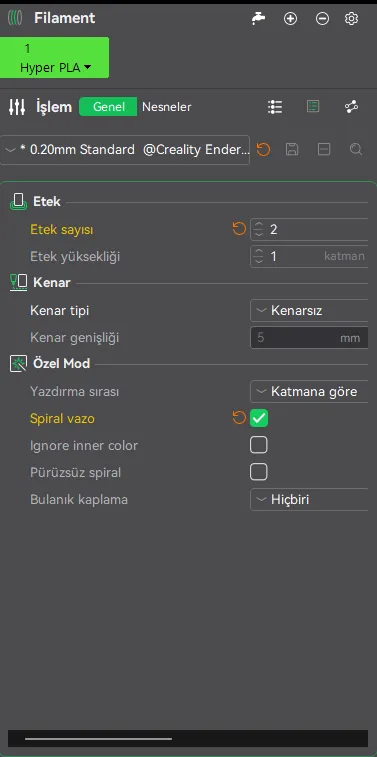377x757 pixels.
Task: Enable the Pürüzsüz spiral checkbox
Action: click(x=259, y=472)
